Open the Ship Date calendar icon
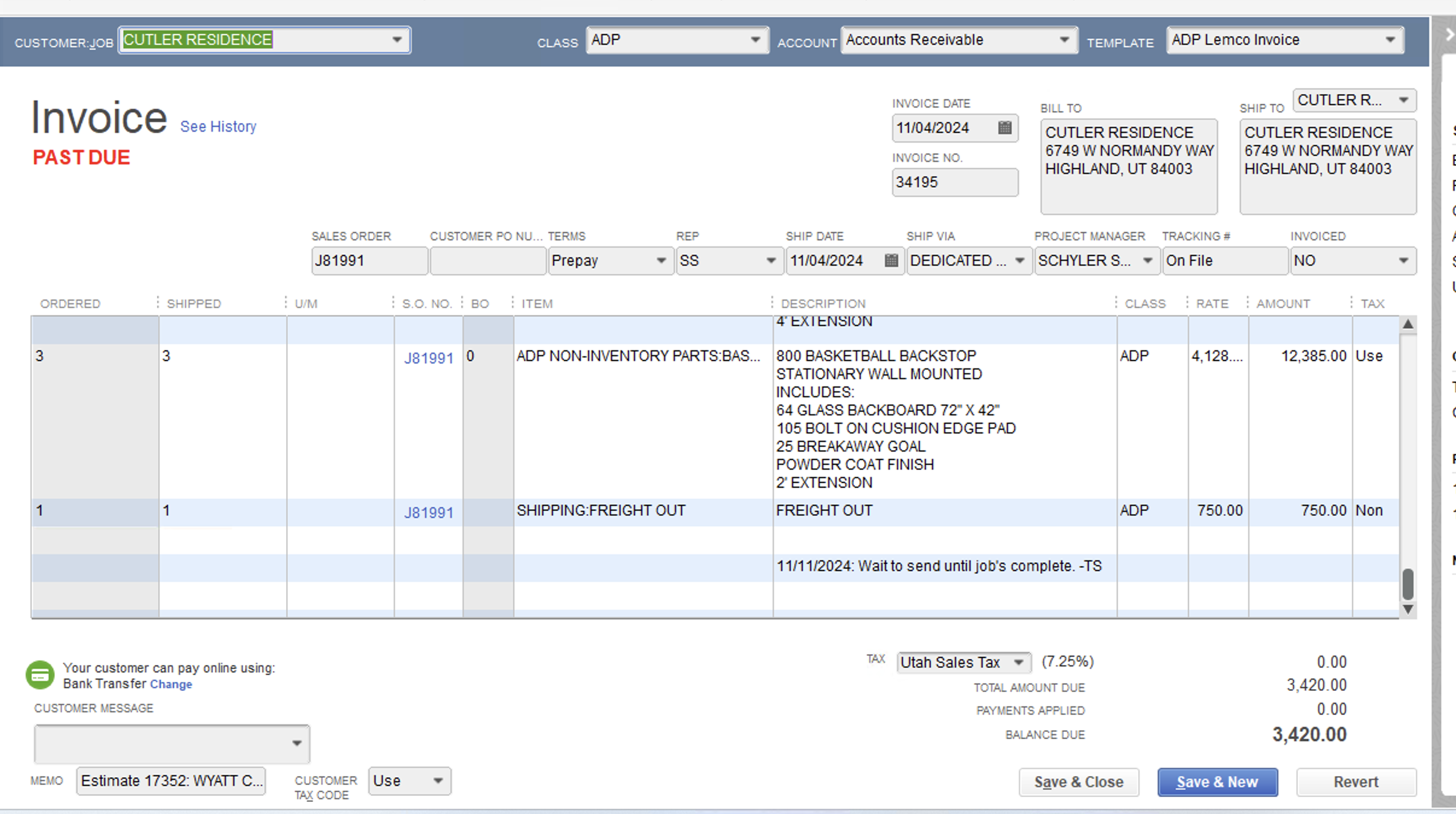The width and height of the screenshot is (1456, 814). 891,261
